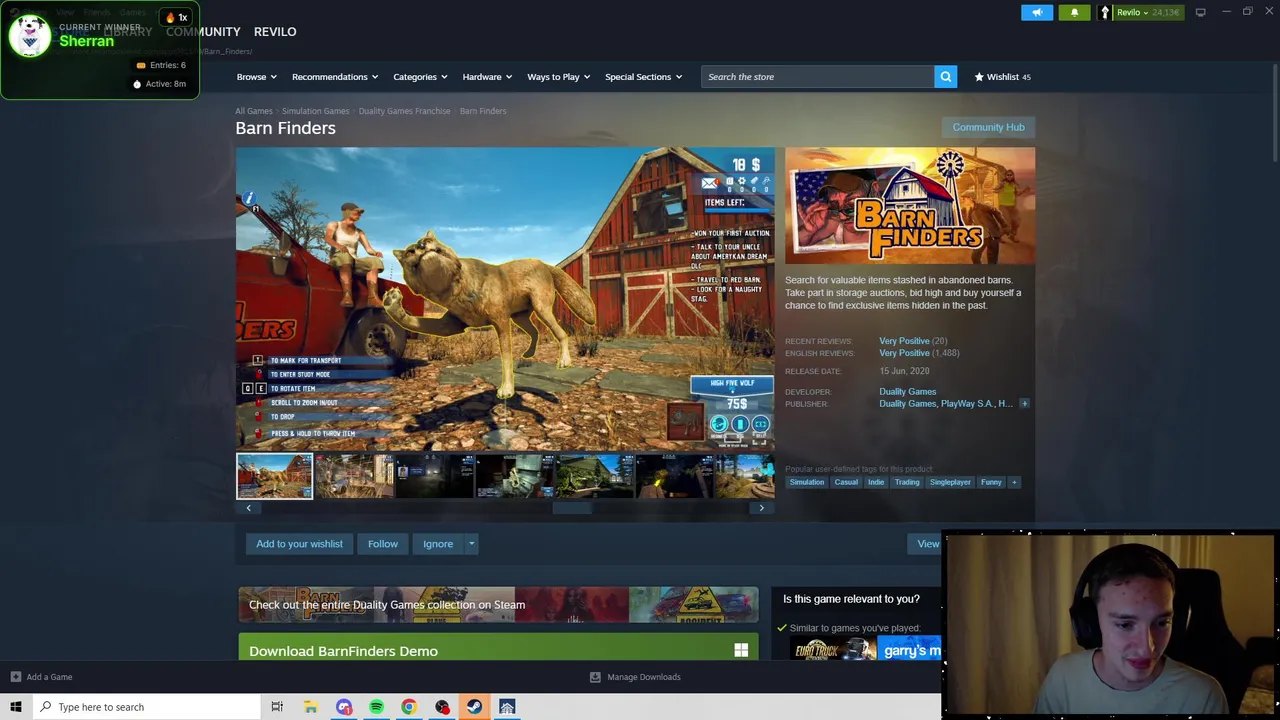
Task: Open the Casual tag
Action: click(846, 482)
